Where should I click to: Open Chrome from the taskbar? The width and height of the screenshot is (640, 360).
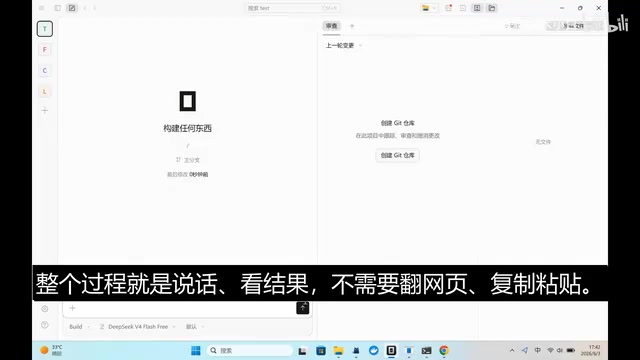[x=444, y=351]
